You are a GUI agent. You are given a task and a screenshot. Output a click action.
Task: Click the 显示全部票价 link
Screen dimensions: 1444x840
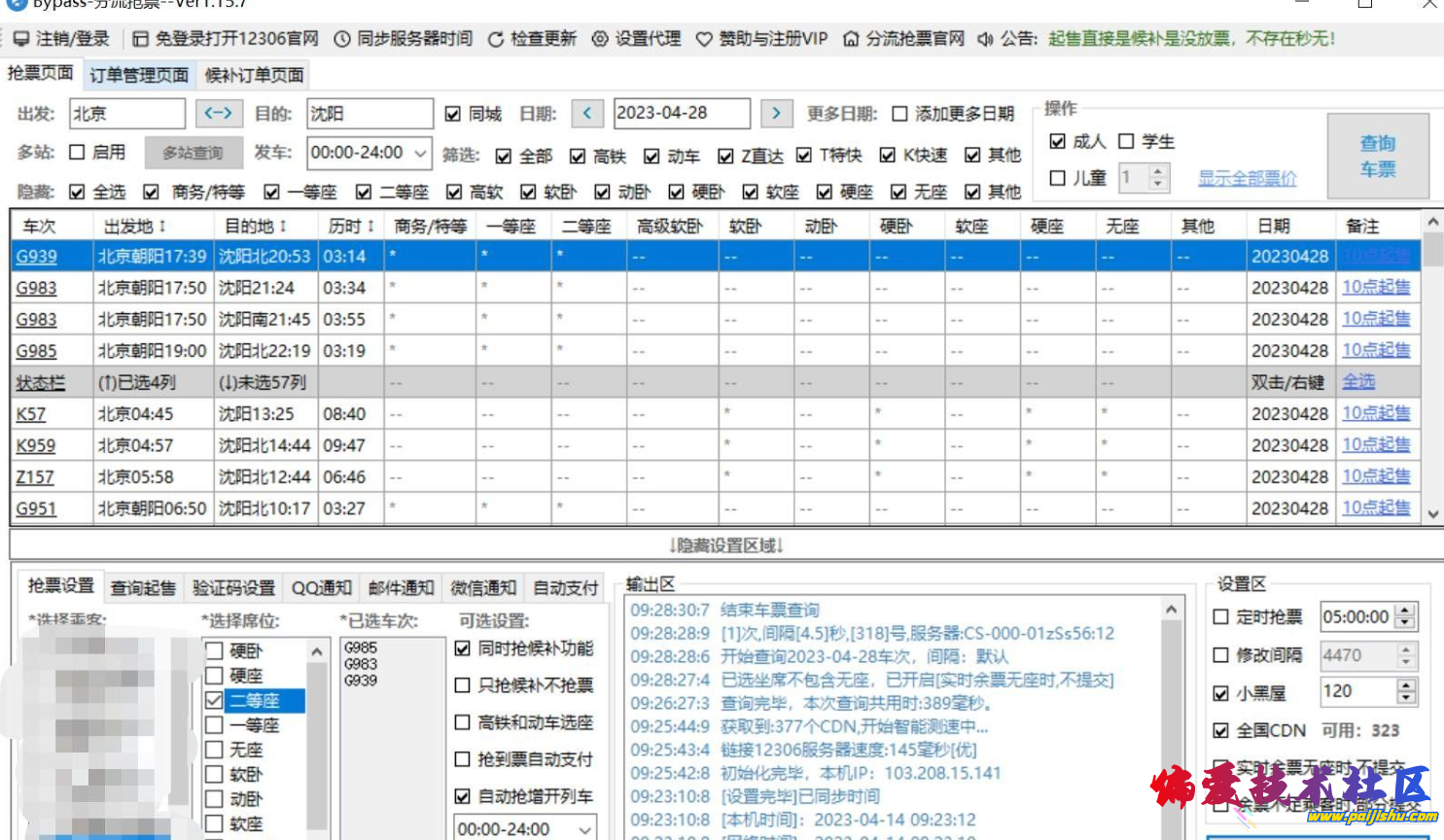point(1248,178)
